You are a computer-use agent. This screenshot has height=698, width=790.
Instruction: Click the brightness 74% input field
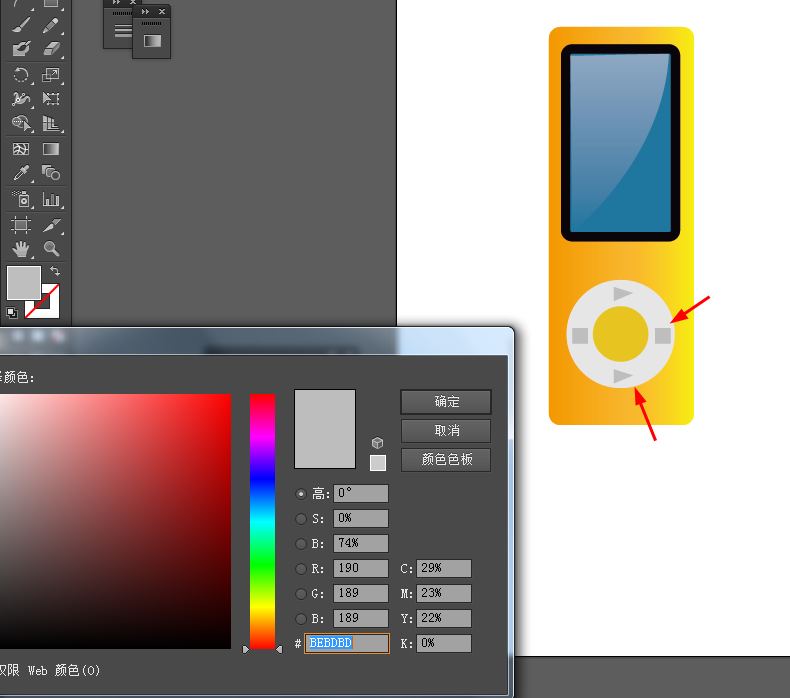tap(361, 543)
